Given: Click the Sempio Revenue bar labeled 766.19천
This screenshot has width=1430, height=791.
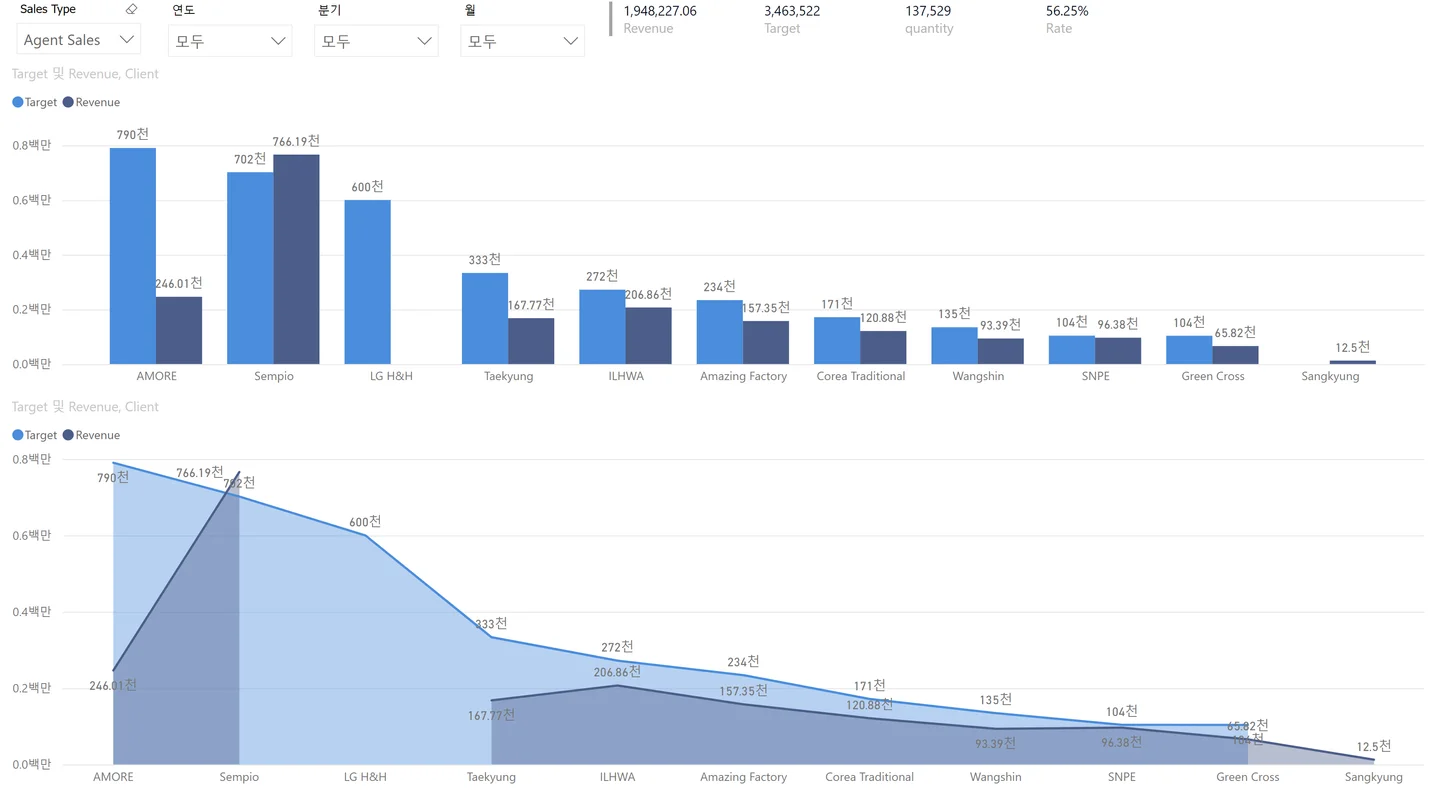Looking at the screenshot, I should [x=296, y=259].
